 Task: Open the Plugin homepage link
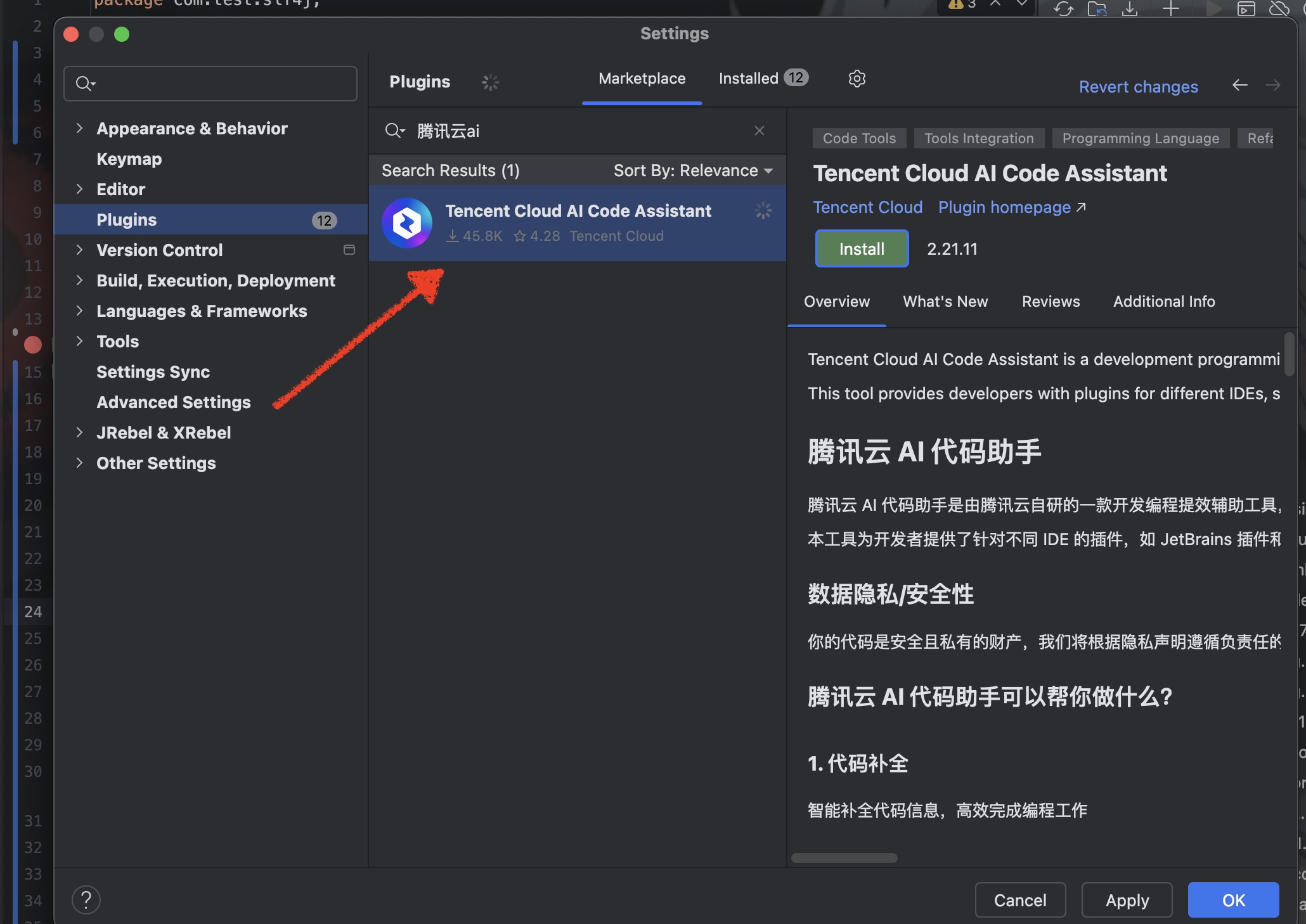click(x=1012, y=207)
